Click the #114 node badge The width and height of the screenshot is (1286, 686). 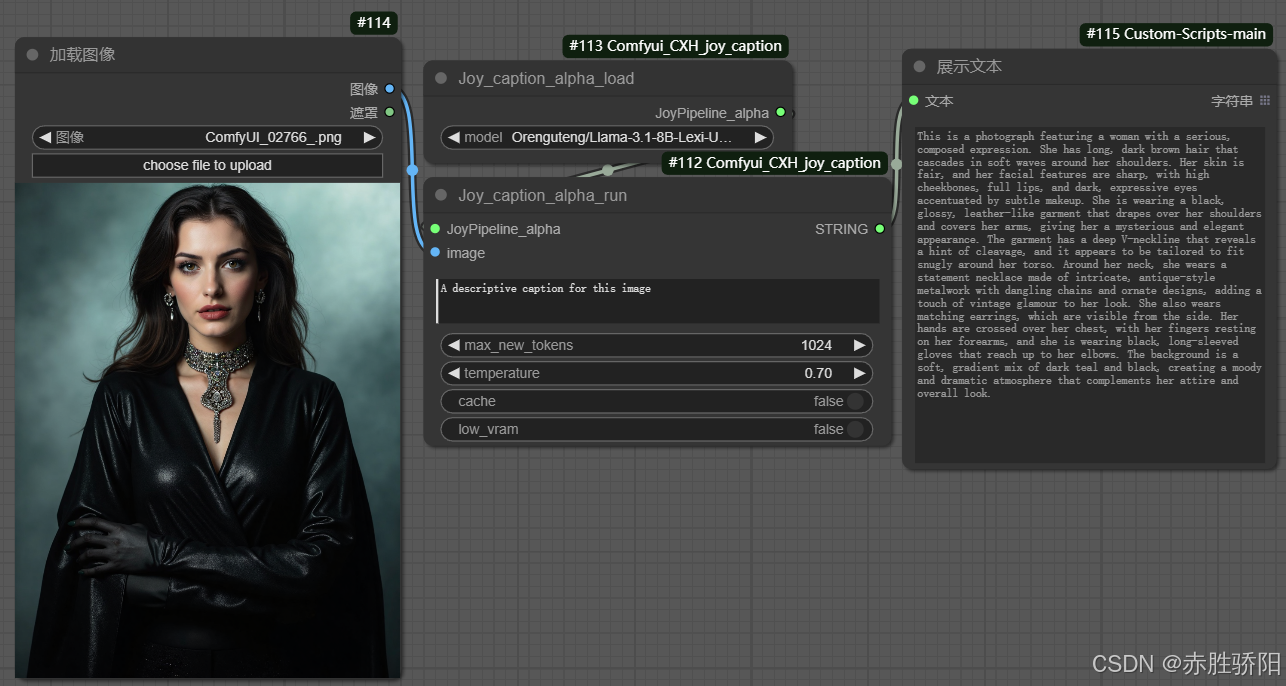click(x=374, y=22)
